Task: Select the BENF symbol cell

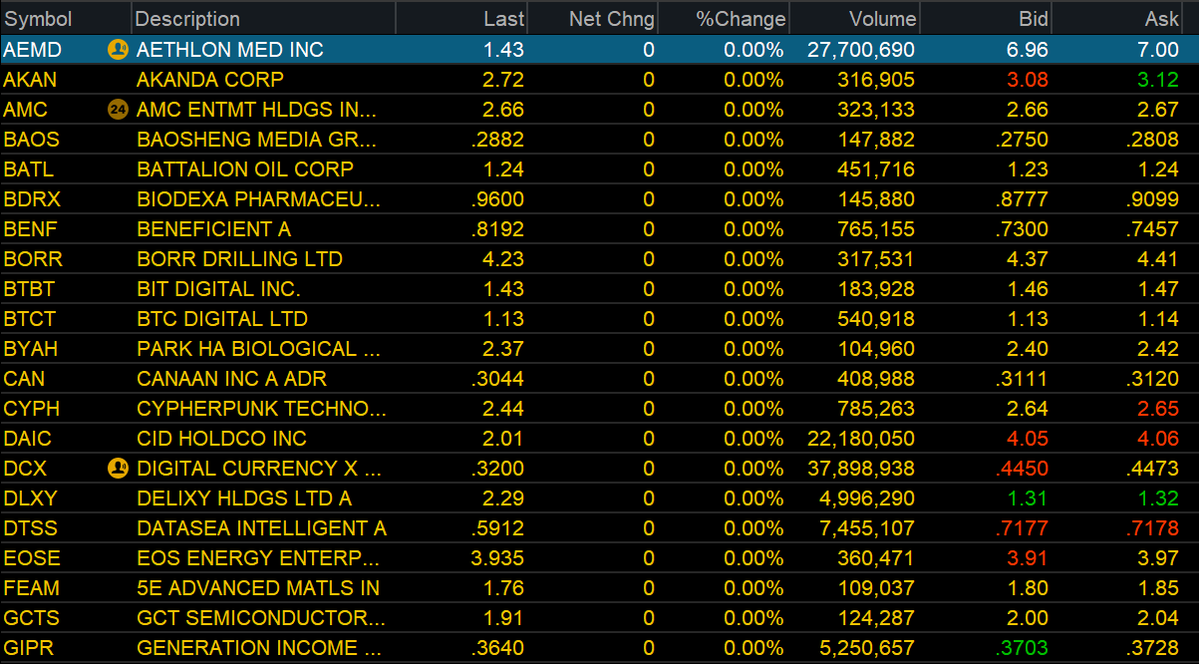Action: click(31, 229)
